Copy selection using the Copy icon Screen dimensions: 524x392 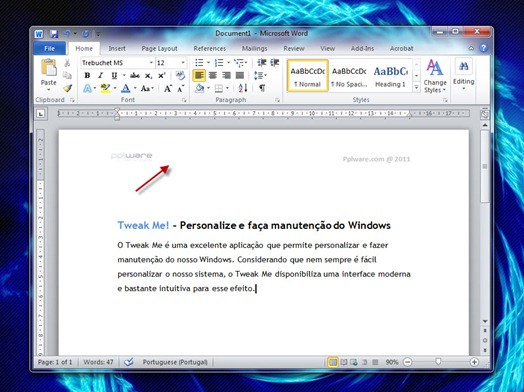pos(67,75)
